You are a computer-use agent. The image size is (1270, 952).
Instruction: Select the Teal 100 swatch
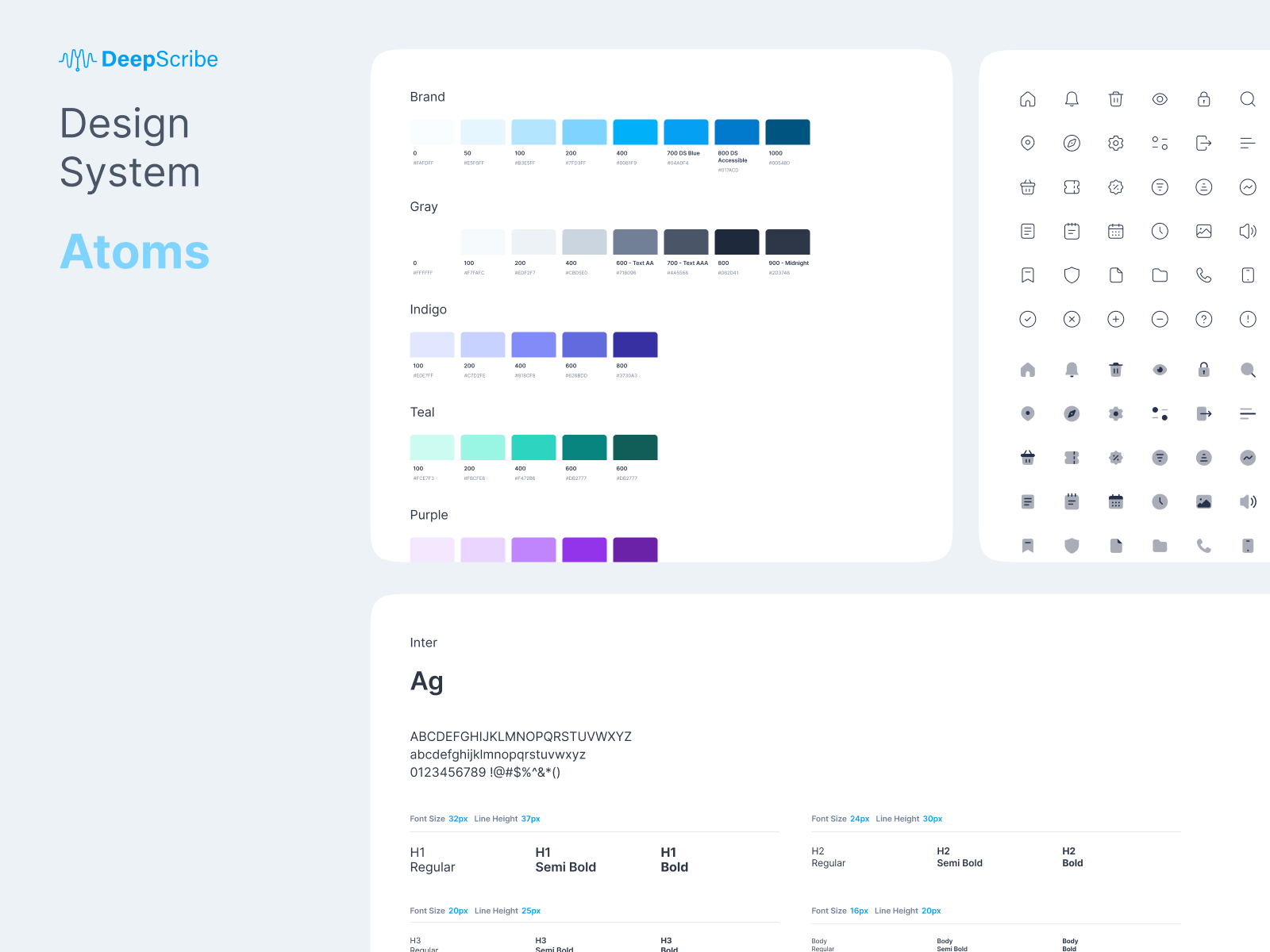click(432, 447)
